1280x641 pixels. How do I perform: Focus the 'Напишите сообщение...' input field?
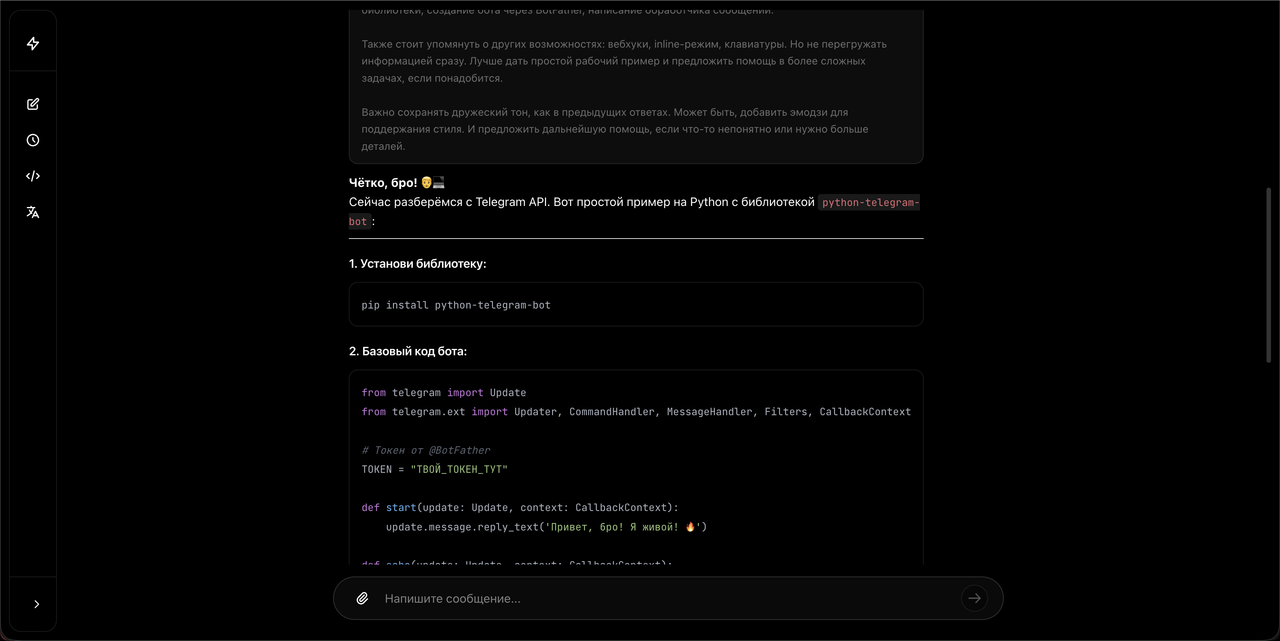[668, 598]
